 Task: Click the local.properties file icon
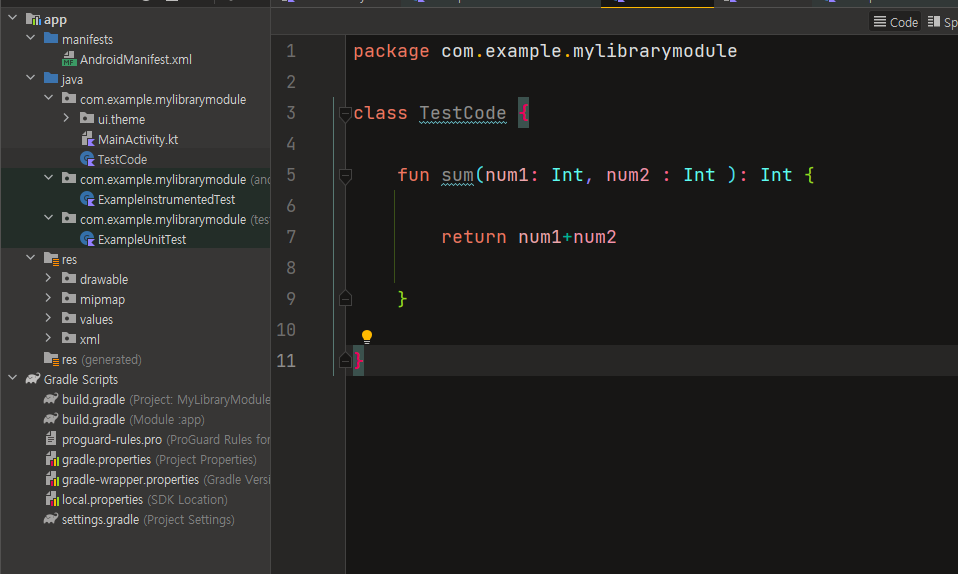pos(52,499)
